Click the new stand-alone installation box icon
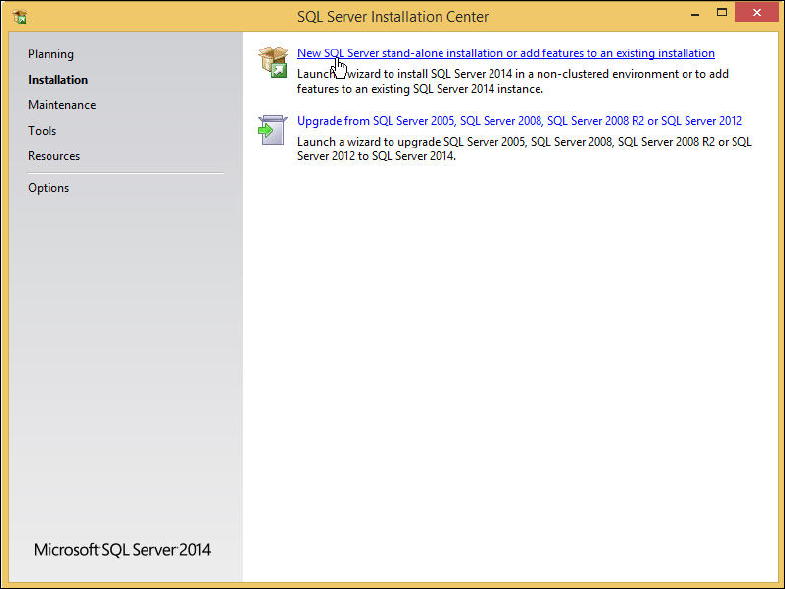Image resolution: width=785 pixels, height=589 pixels. point(273,62)
